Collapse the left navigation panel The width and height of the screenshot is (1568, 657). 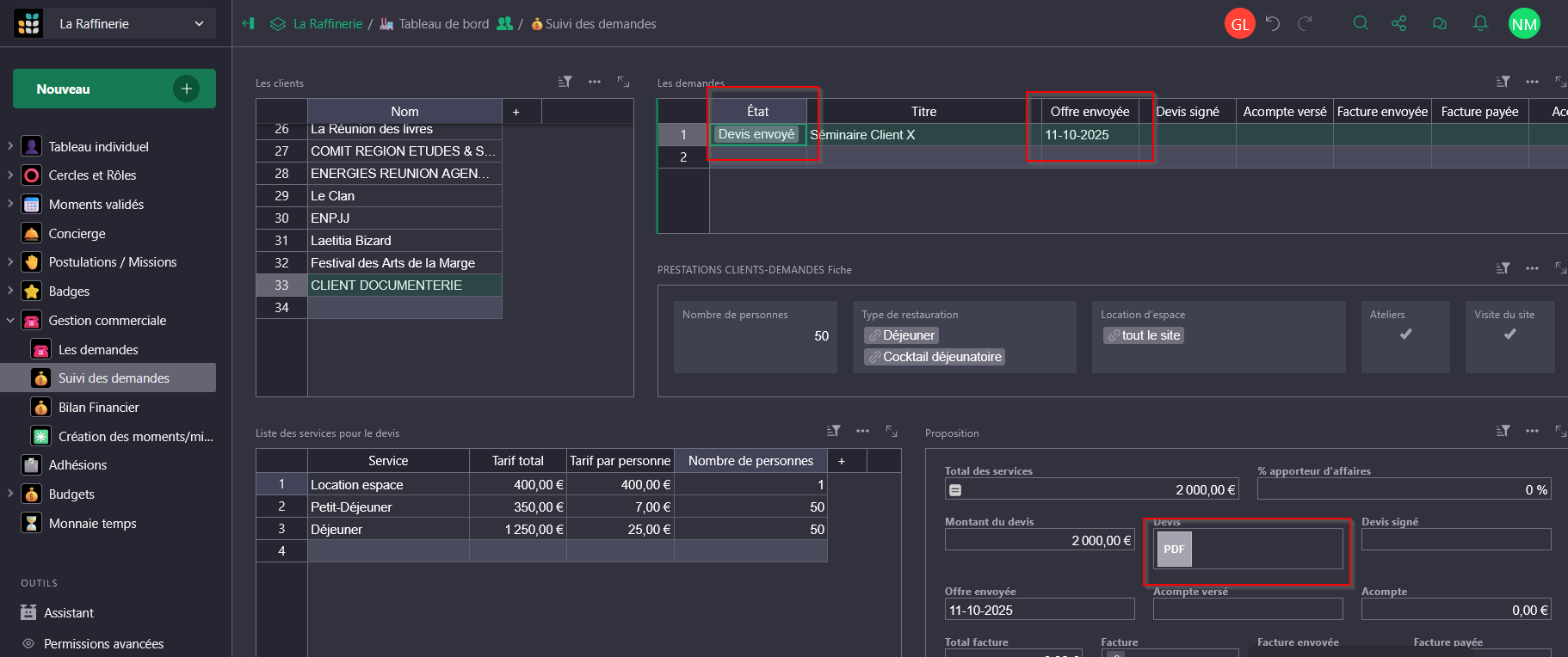click(x=249, y=23)
